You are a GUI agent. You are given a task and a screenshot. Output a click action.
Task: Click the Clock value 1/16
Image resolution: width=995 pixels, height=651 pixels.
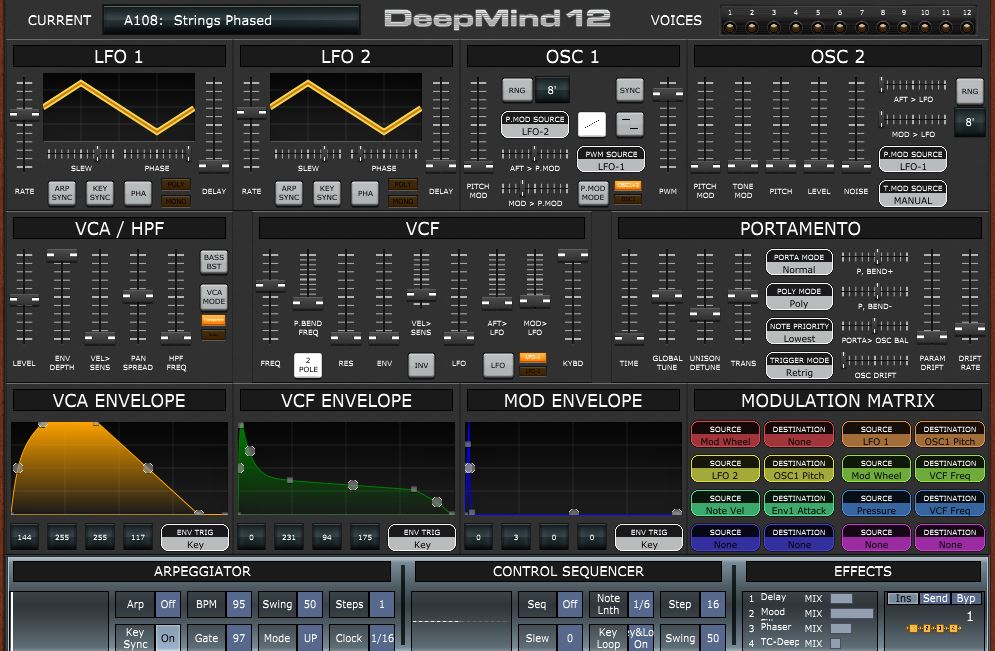pyautogui.click(x=382, y=638)
